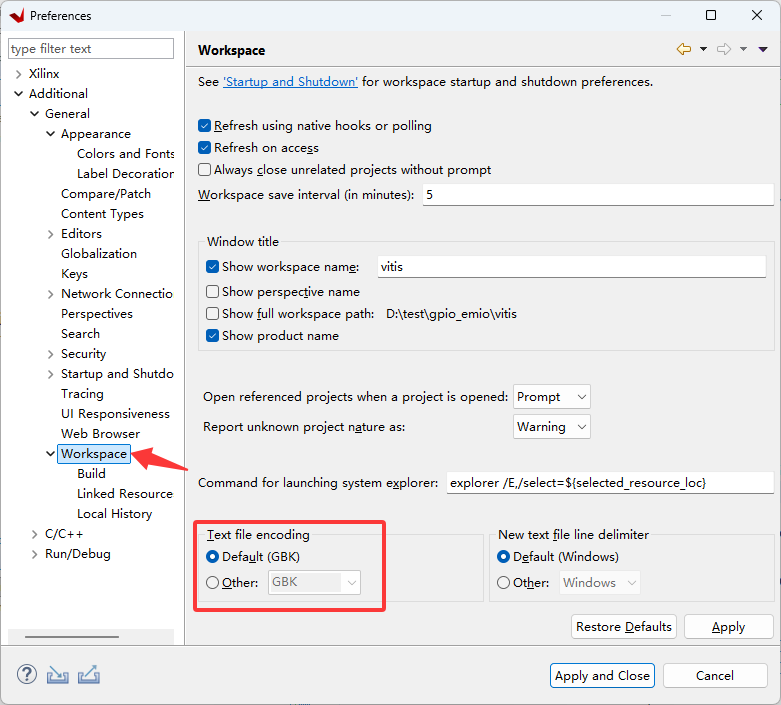Open the Prompt referenced projects dropdown

(x=551, y=397)
